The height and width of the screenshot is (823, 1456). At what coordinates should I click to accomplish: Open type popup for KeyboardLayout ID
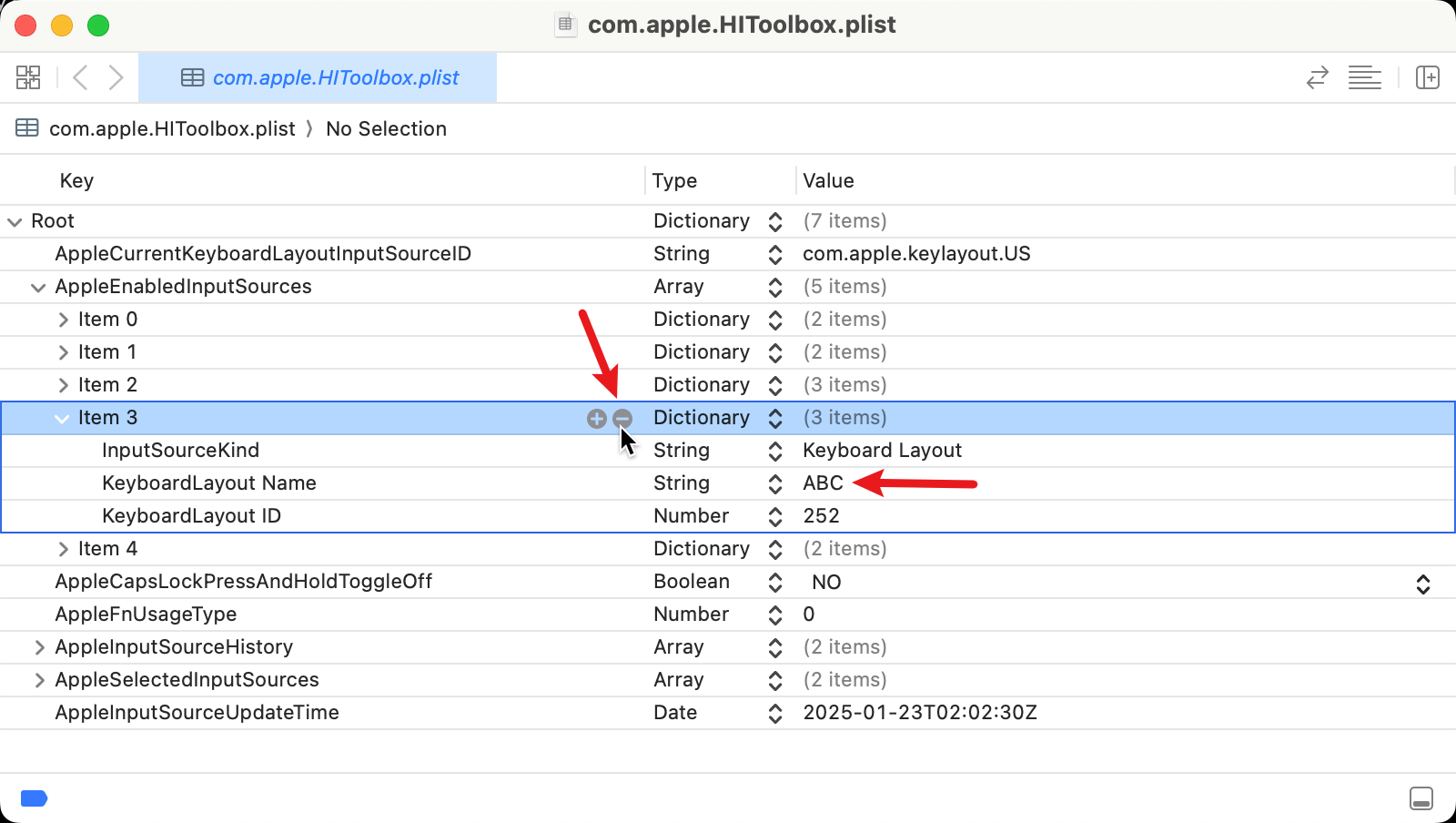[775, 516]
